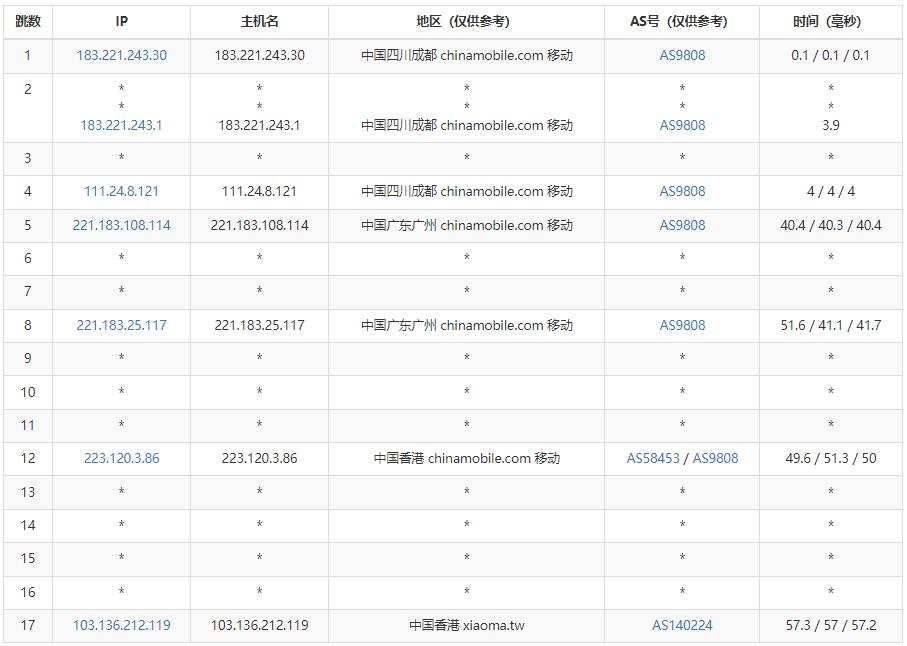Click the 主机名 column header
907x646 pixels.
pyautogui.click(x=259, y=22)
